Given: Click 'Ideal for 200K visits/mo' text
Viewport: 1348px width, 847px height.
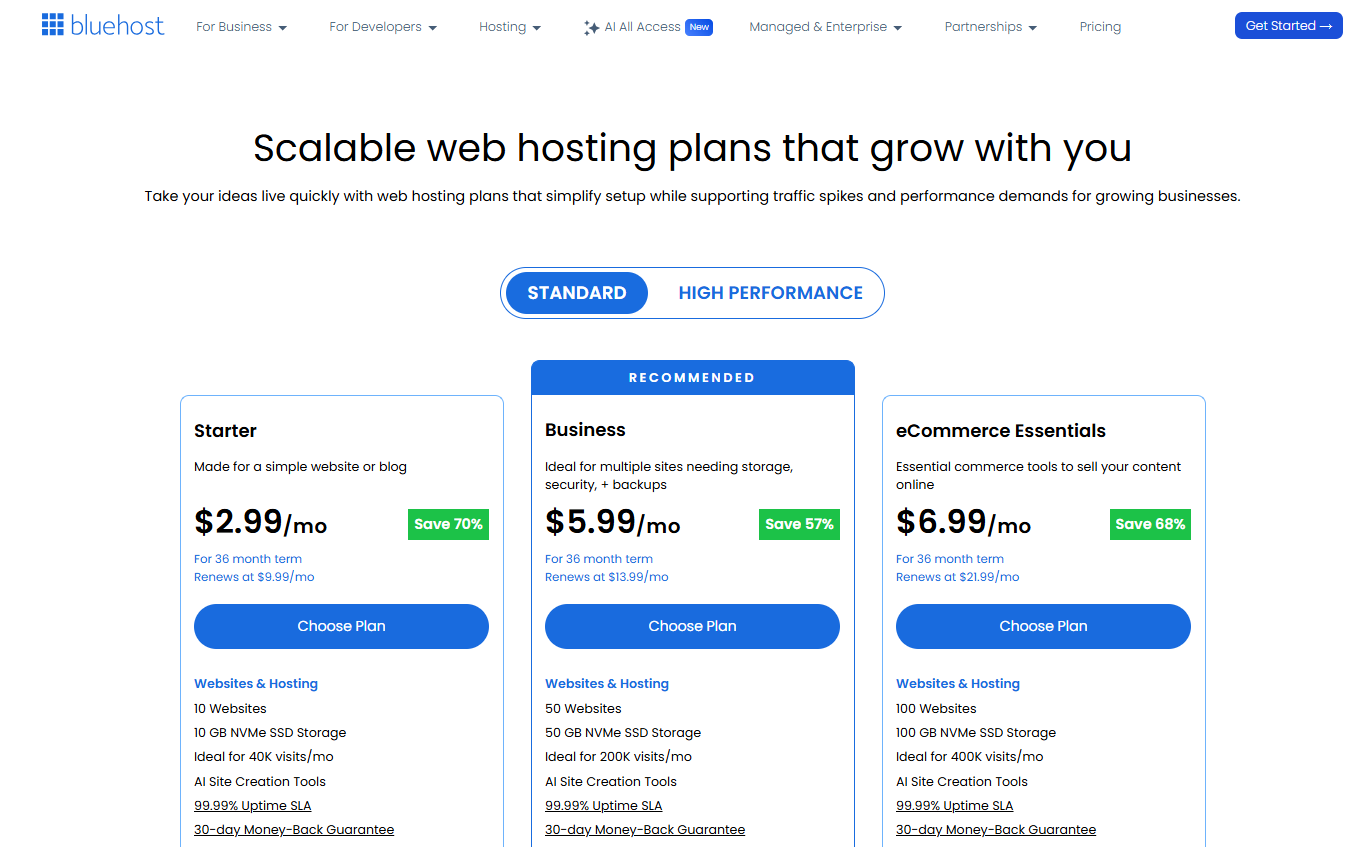Looking at the screenshot, I should 618,757.
